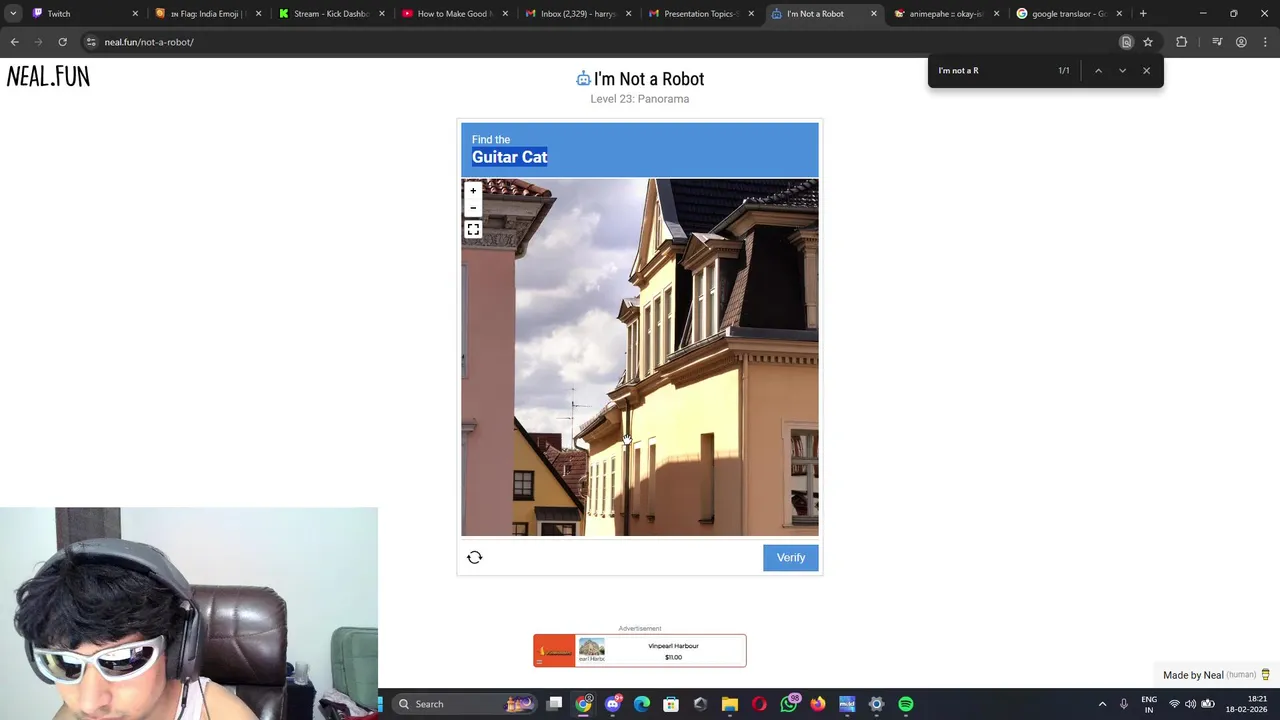Screen dimensions: 1280x720
Task: Close the find bar
Action: click(1146, 71)
